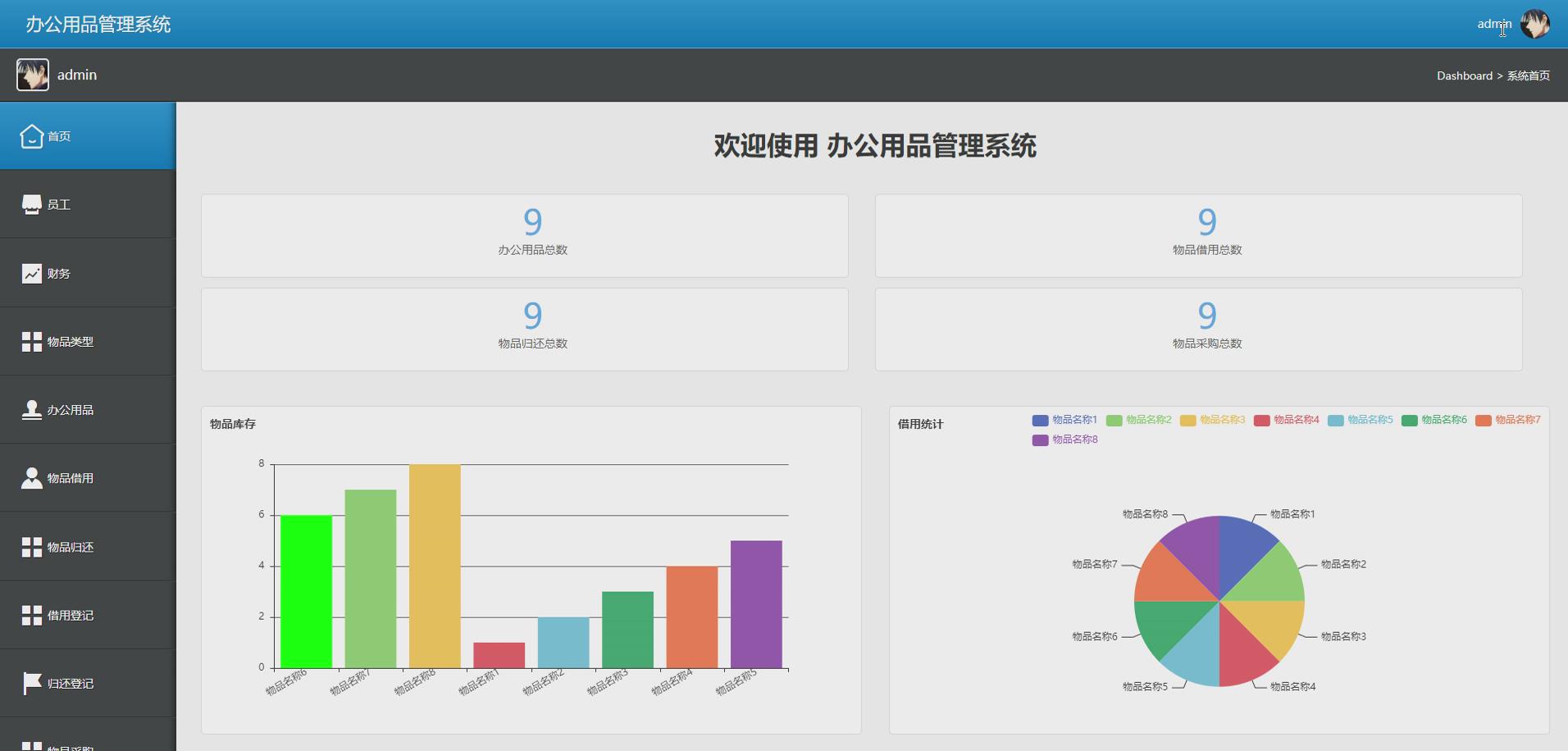This screenshot has height=751, width=1568.
Task: Click the light green 物品名称7 bar
Action: click(x=371, y=579)
